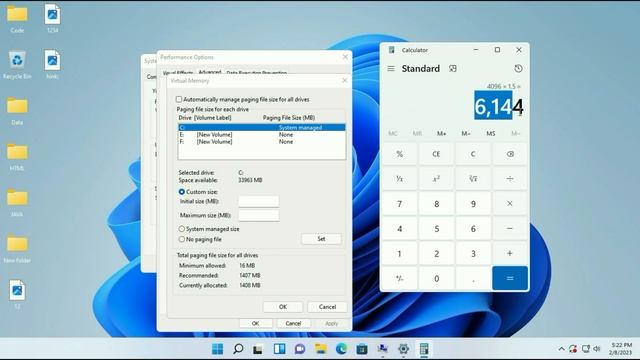
Task: Select the Recycle Bin desktop icon
Action: coord(17,65)
